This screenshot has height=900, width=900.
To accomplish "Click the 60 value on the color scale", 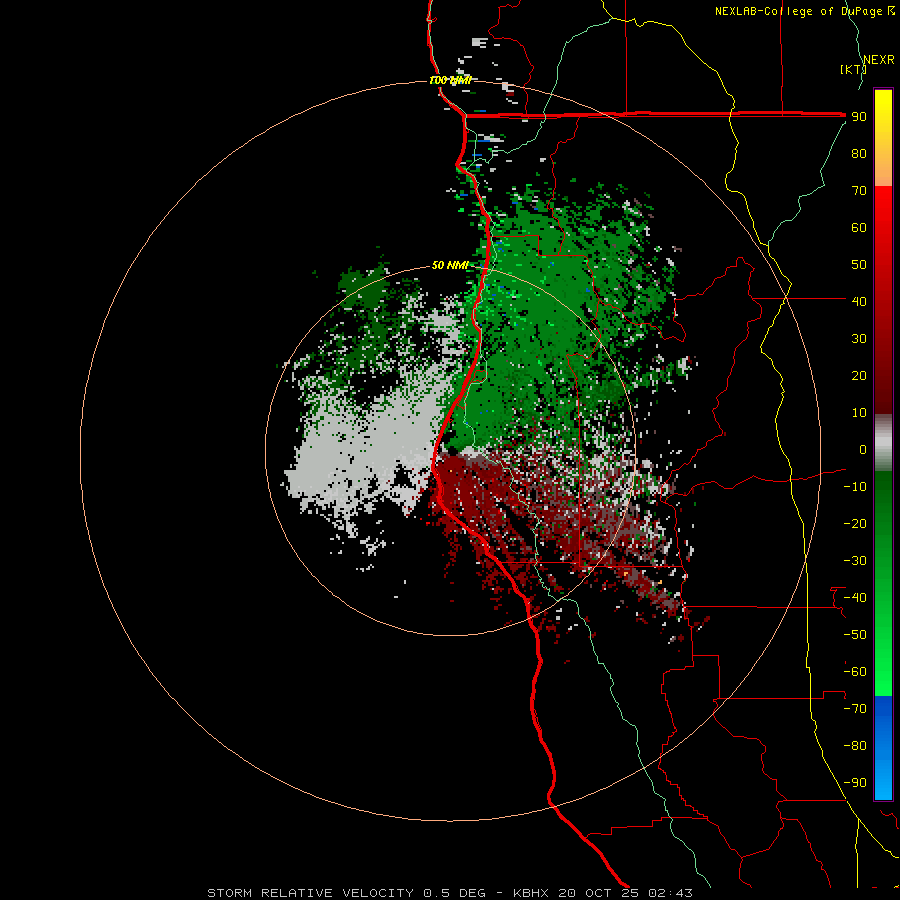I will coord(859,227).
